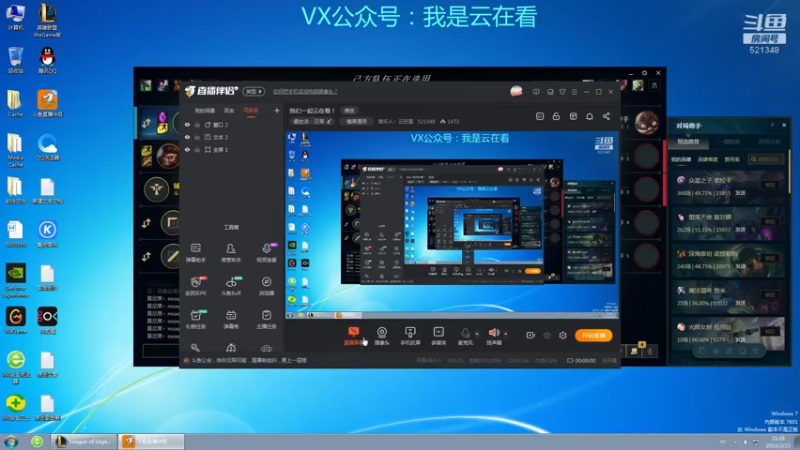Add a 手机投屏 phone casting source
The height and width of the screenshot is (450, 800).
pos(410,336)
